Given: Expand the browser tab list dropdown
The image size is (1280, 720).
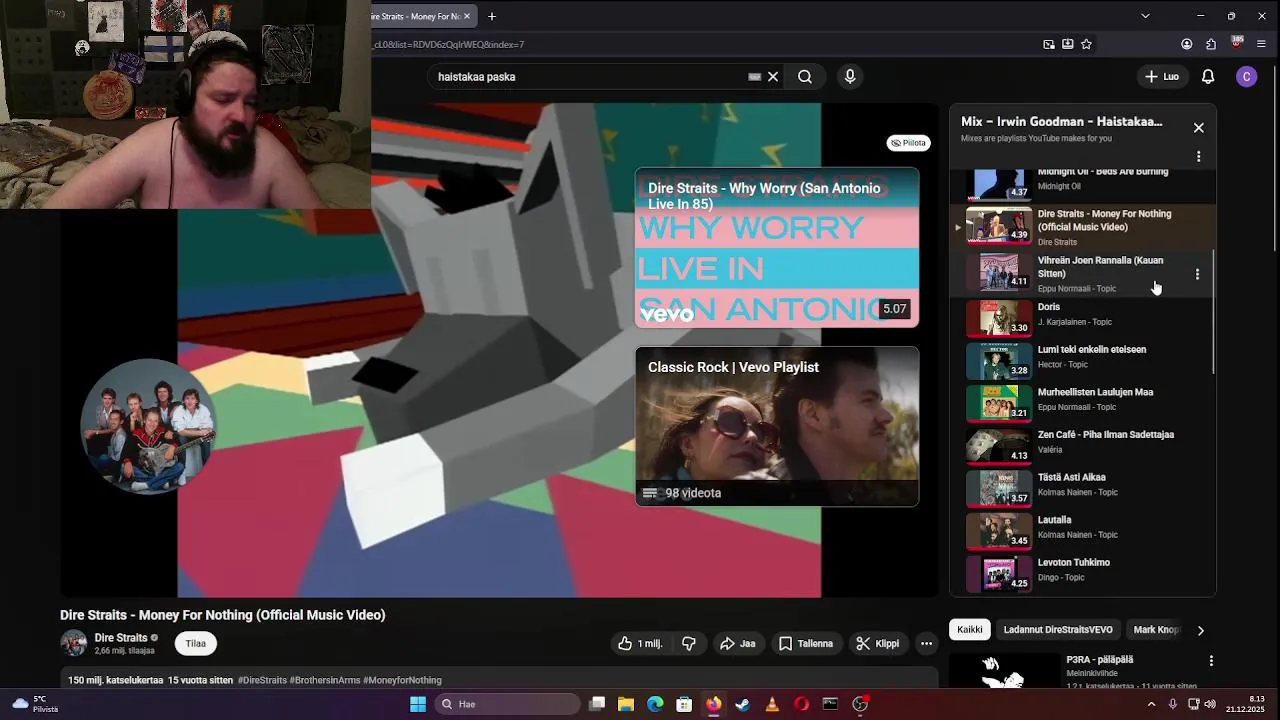Looking at the screenshot, I should (1145, 16).
